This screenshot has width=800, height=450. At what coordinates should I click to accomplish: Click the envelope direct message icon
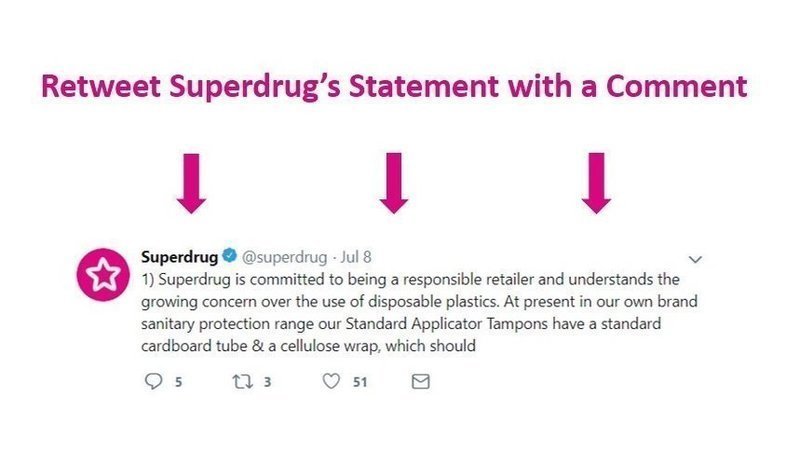coord(421,382)
